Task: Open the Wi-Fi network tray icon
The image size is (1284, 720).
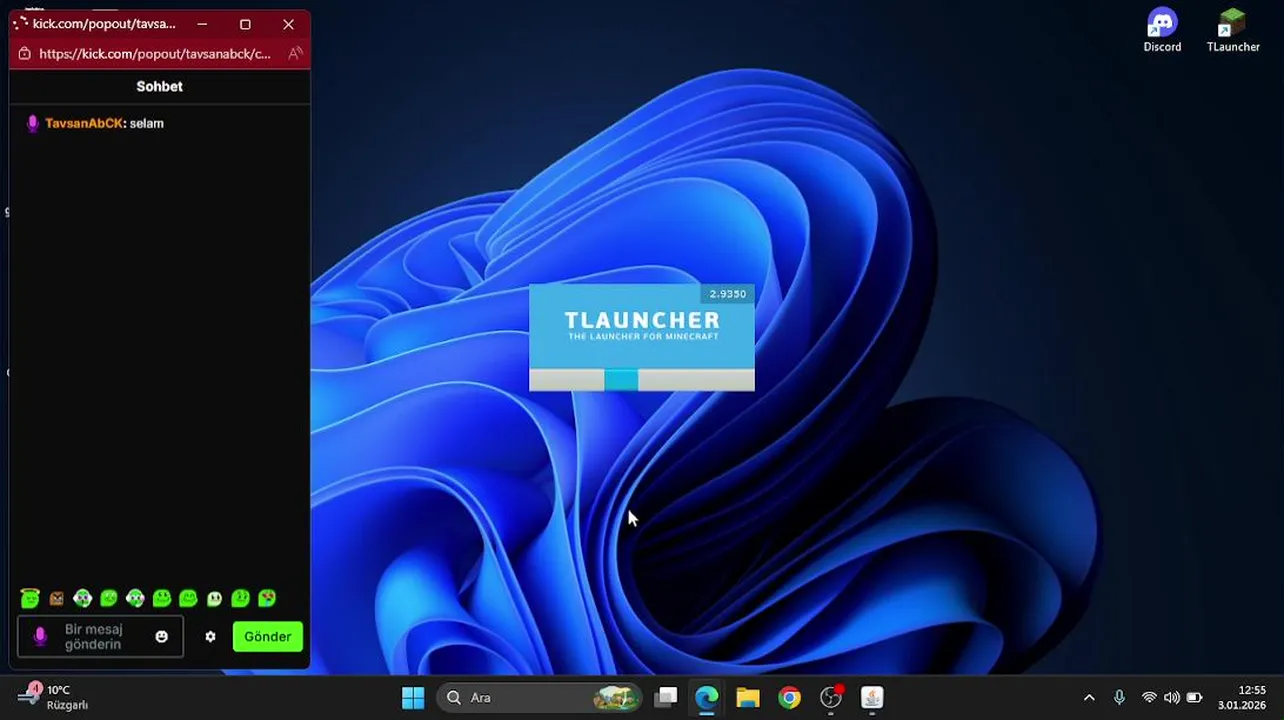Action: click(1149, 698)
